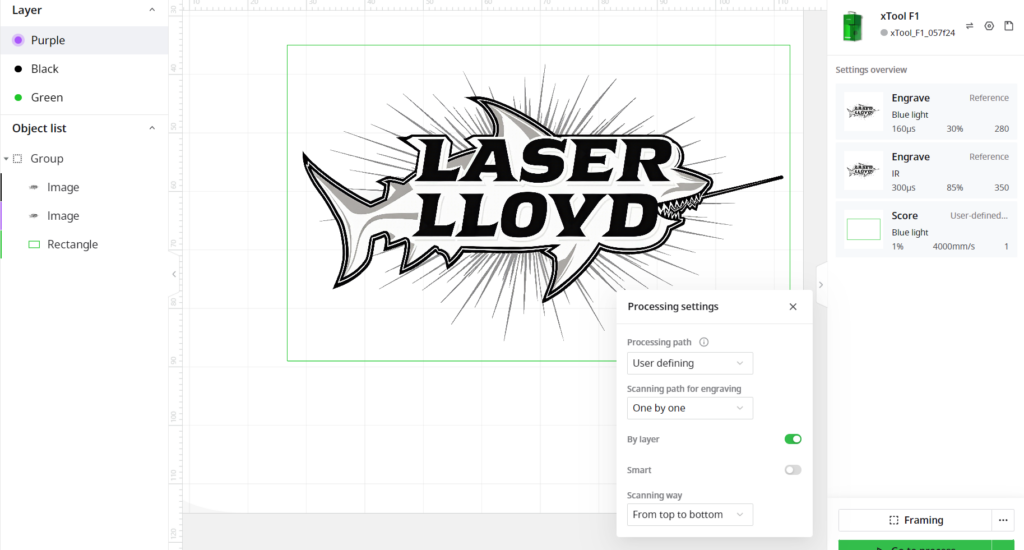Close the Processing settings dialog
This screenshot has width=1024, height=550.
(x=793, y=307)
